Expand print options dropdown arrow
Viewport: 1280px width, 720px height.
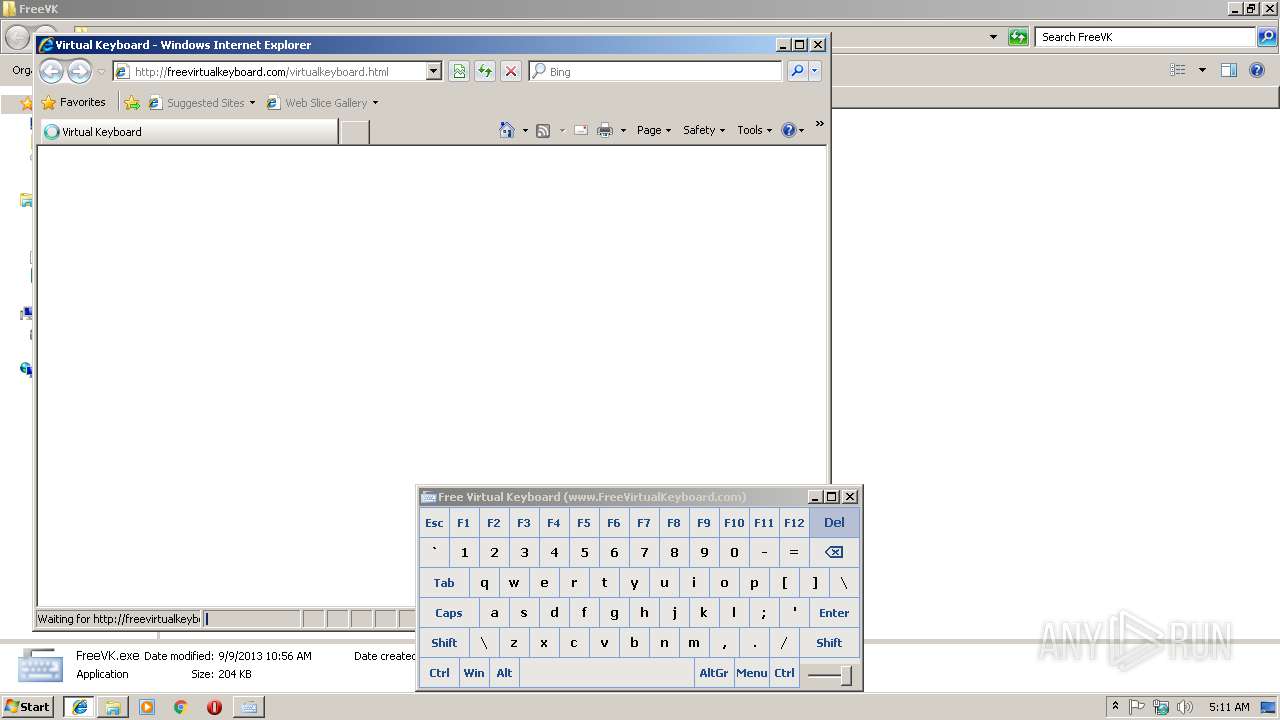(x=623, y=130)
